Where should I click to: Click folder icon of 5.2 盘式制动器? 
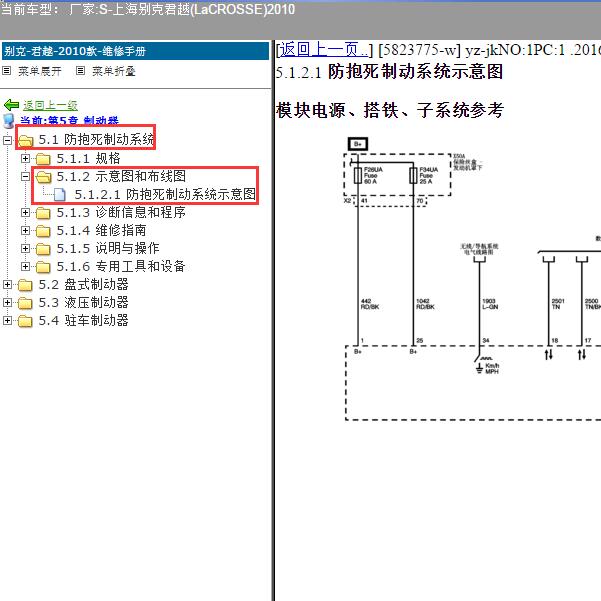click(x=25, y=284)
